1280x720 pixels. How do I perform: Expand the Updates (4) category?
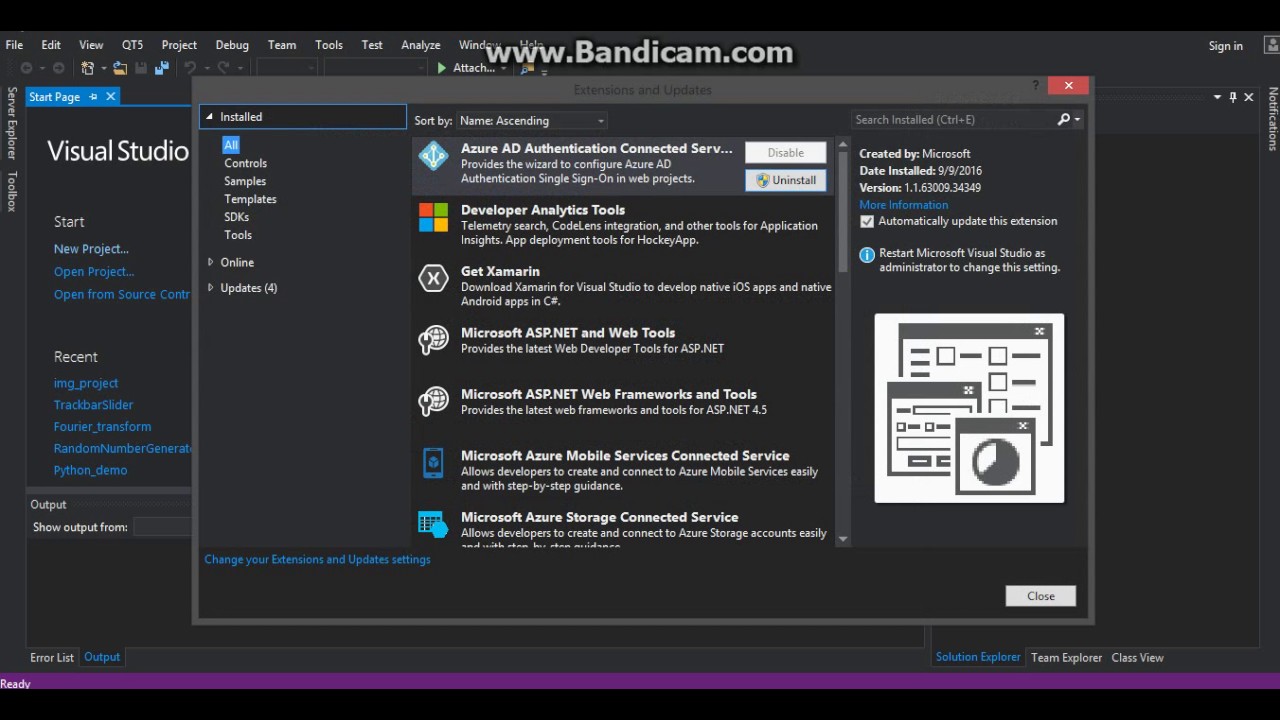[x=210, y=288]
